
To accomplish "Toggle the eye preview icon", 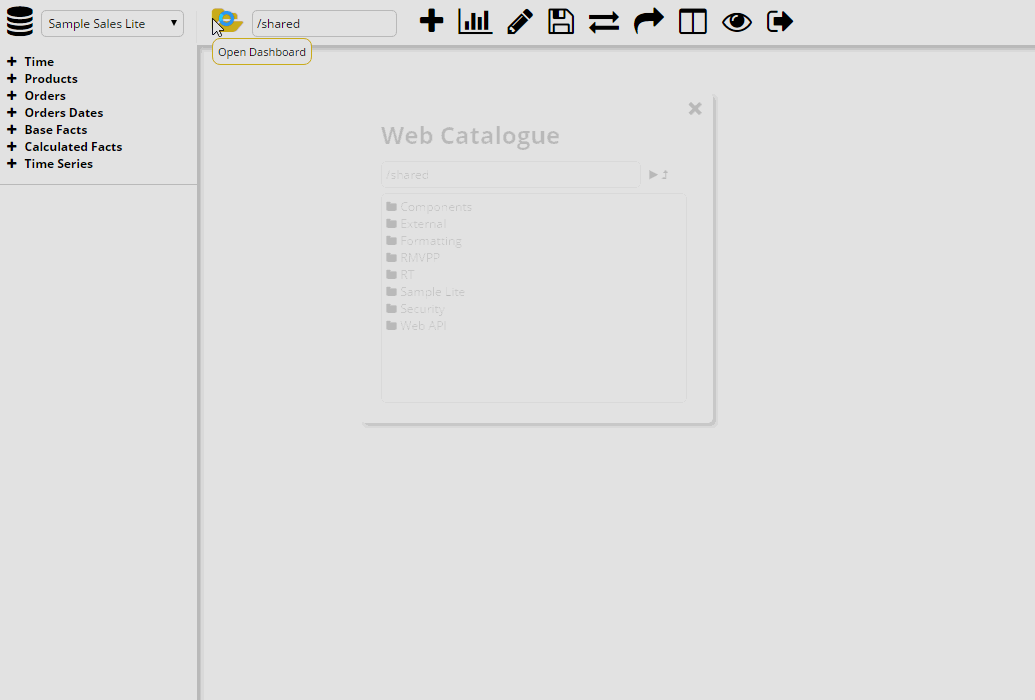I will [x=737, y=22].
